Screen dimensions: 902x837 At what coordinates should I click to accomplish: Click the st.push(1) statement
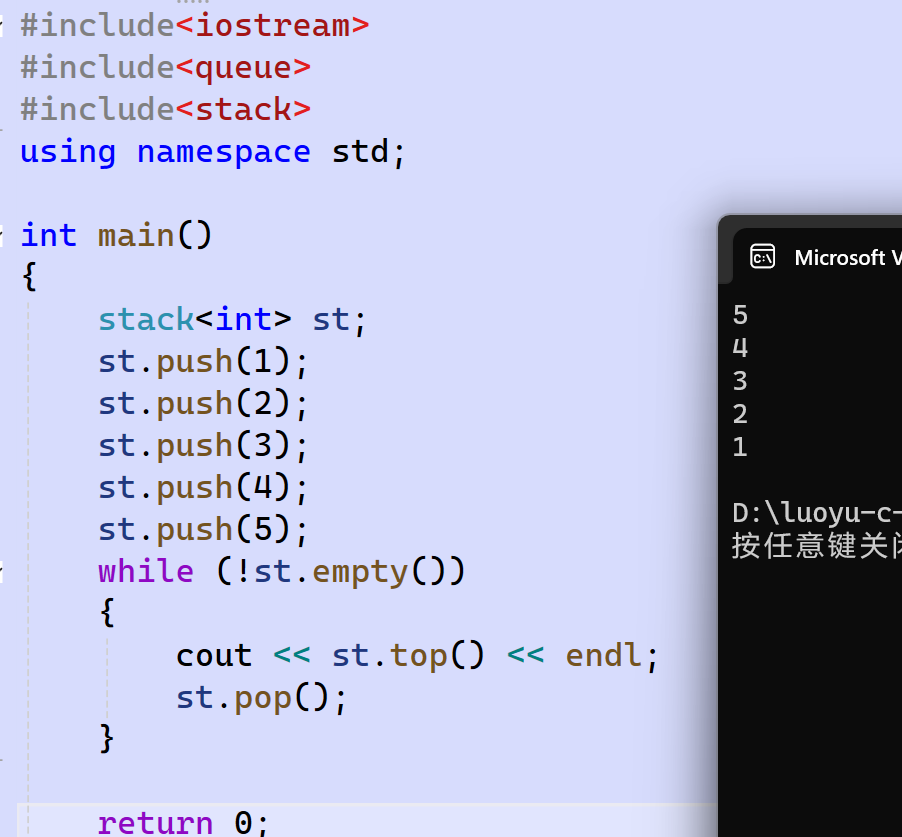pos(200,361)
